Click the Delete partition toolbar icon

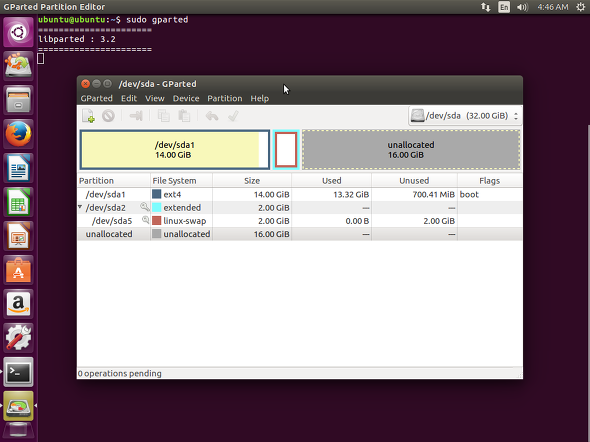coord(108,116)
